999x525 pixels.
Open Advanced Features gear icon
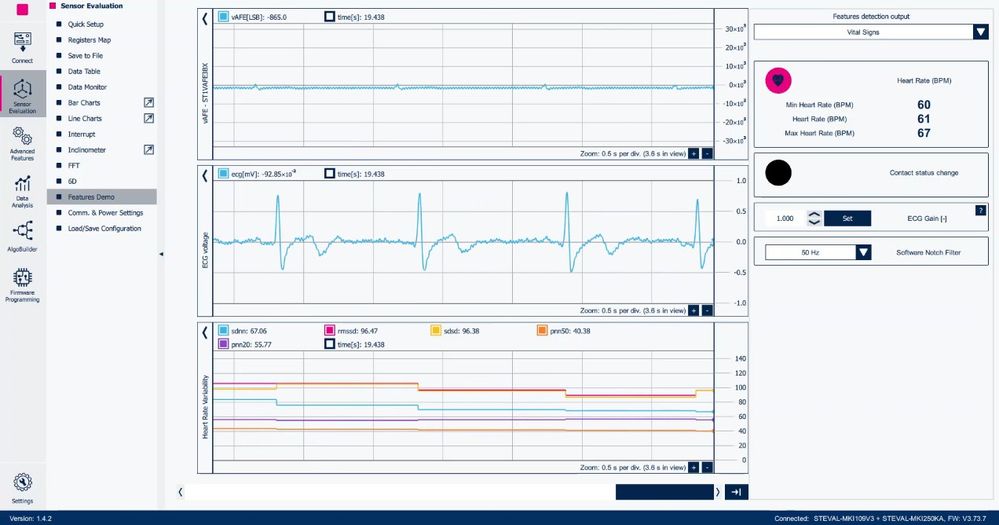(22, 136)
